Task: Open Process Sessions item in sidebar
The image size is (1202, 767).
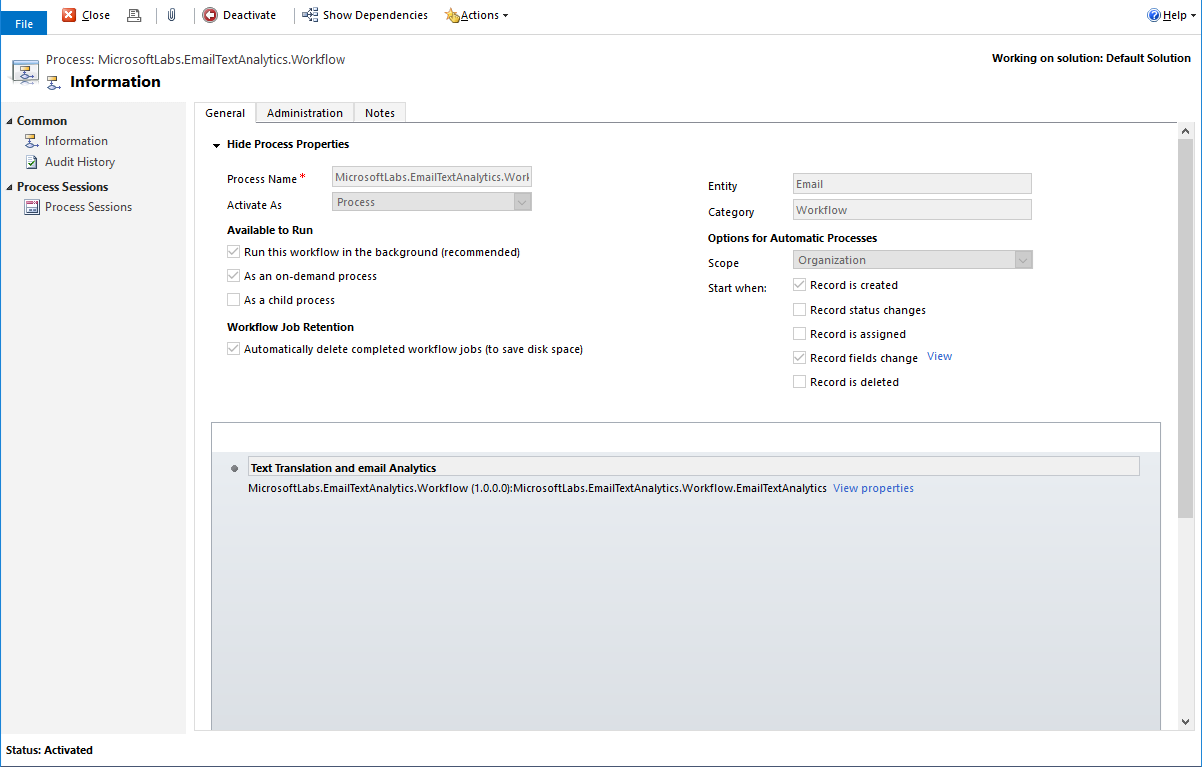Action: pyautogui.click(x=88, y=207)
